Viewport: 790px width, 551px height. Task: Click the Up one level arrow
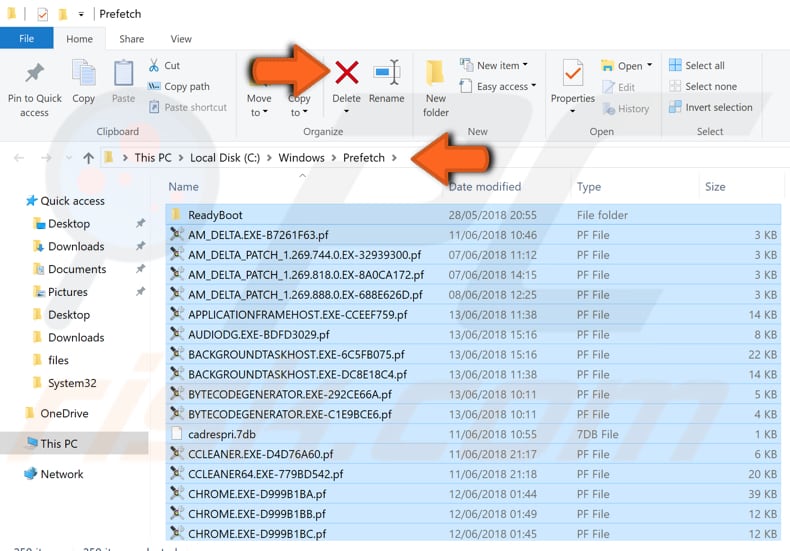click(88, 158)
